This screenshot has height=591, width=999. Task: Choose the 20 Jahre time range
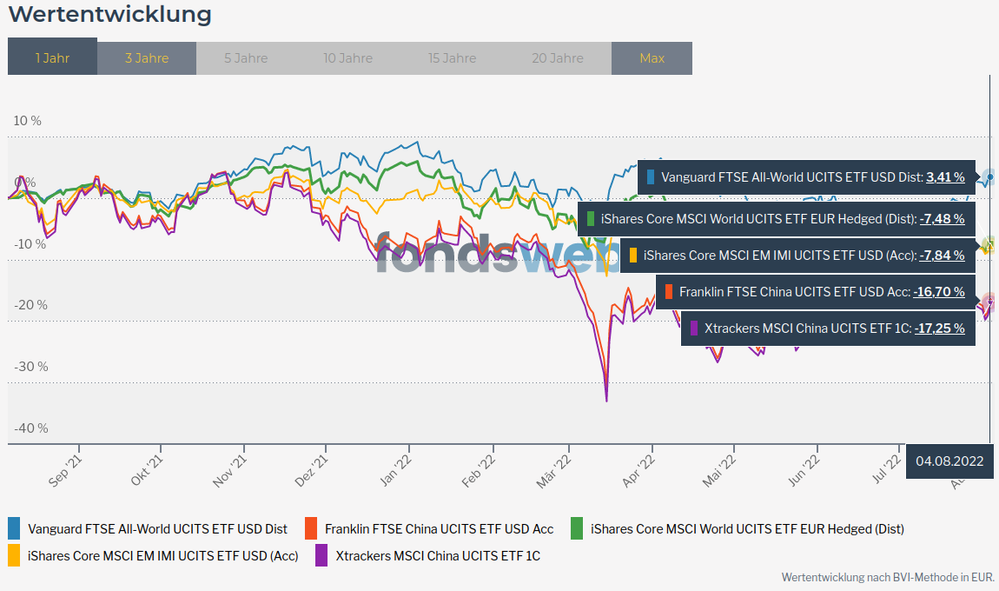coord(558,58)
